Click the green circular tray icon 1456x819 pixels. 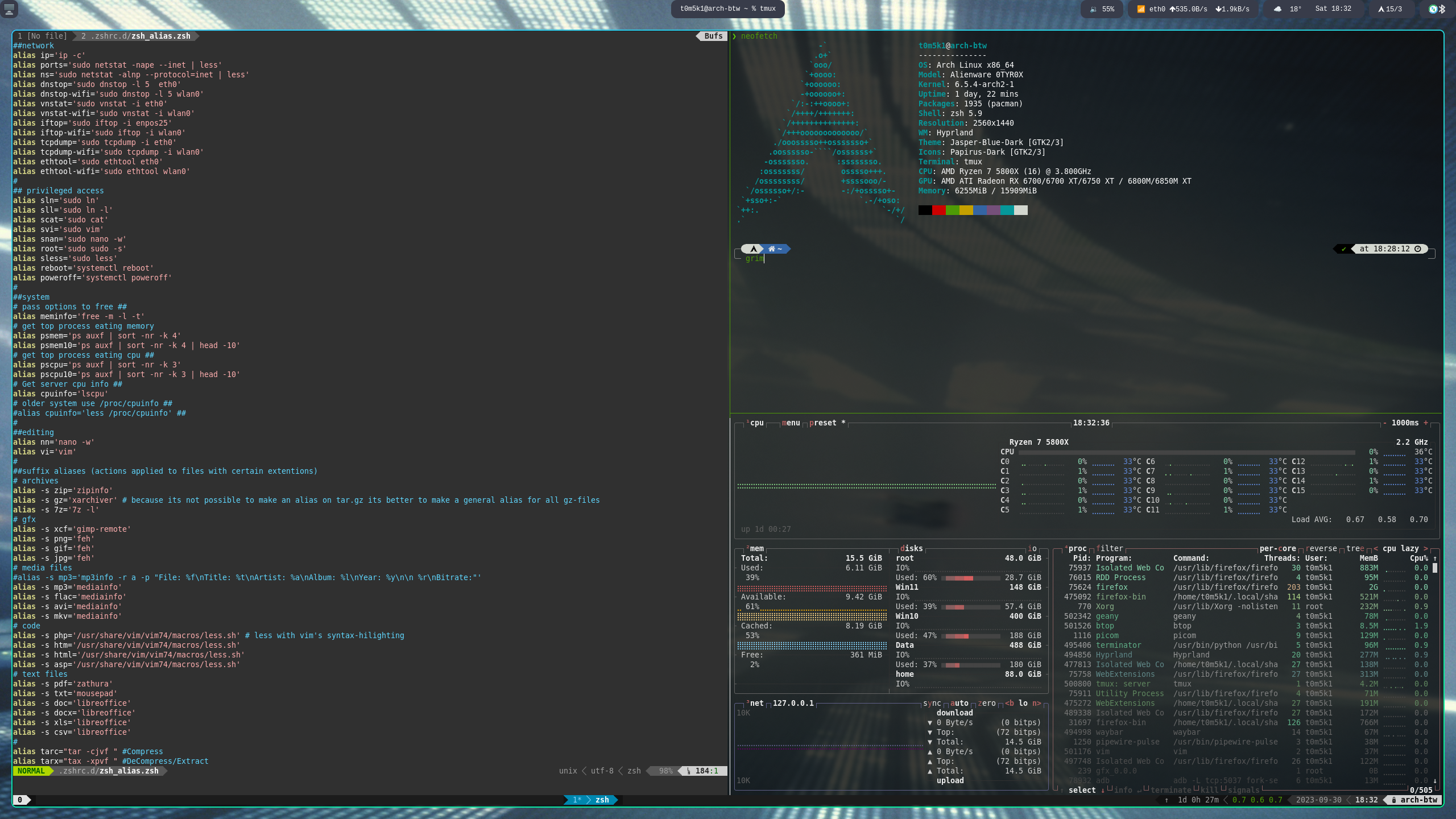tap(1433, 9)
